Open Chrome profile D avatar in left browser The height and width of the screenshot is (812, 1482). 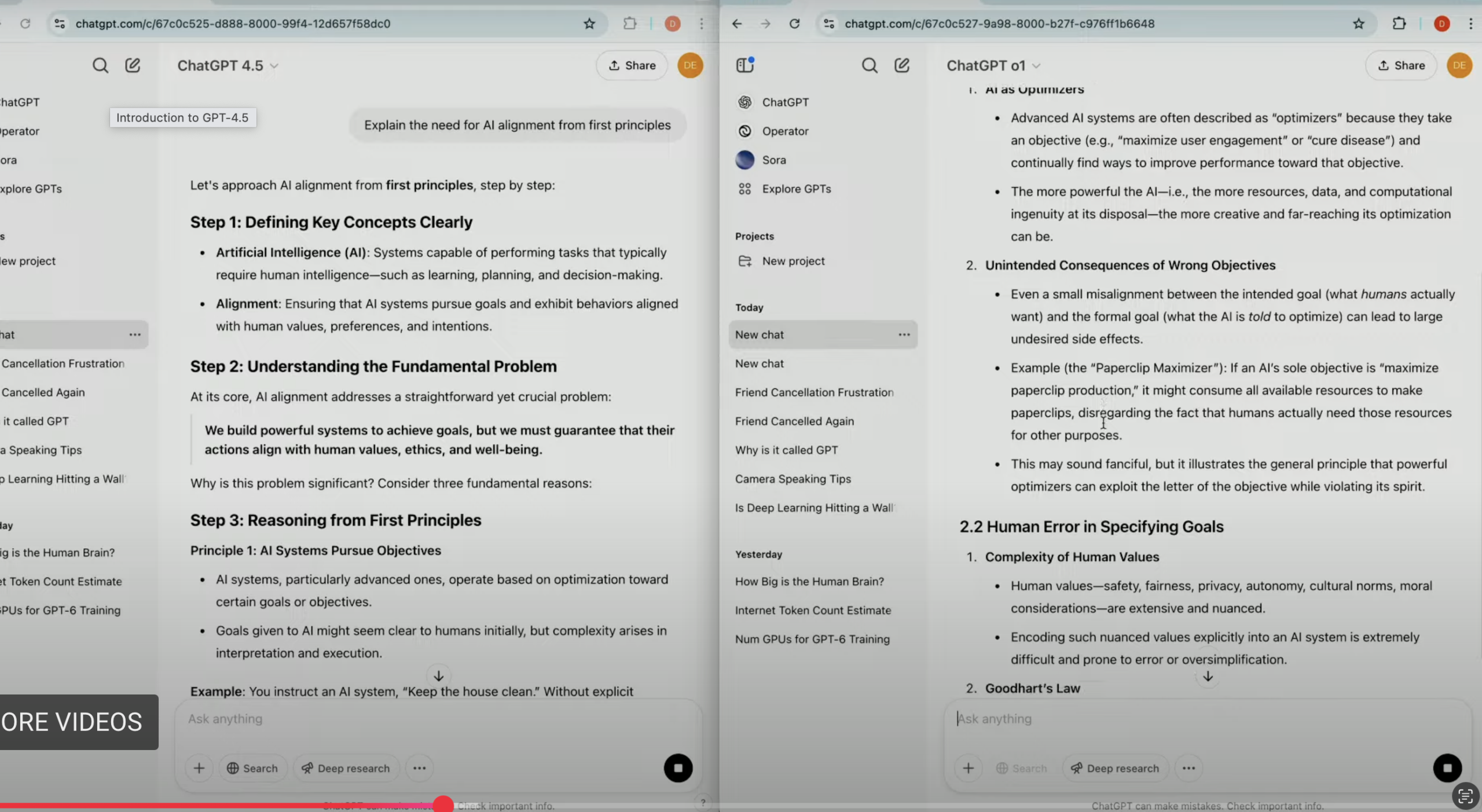point(672,24)
